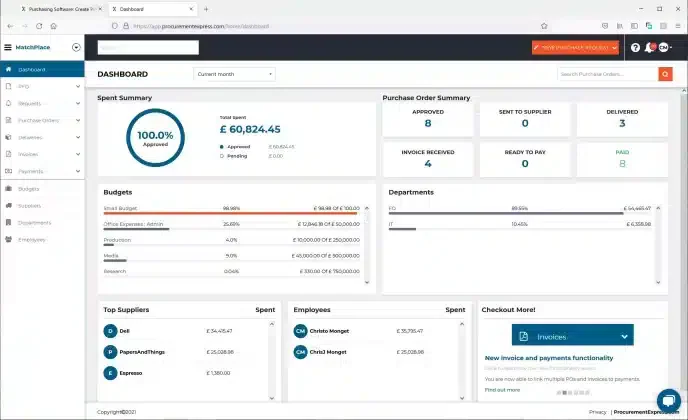
Task: Open the Paid purchase orders card
Action: [622, 159]
